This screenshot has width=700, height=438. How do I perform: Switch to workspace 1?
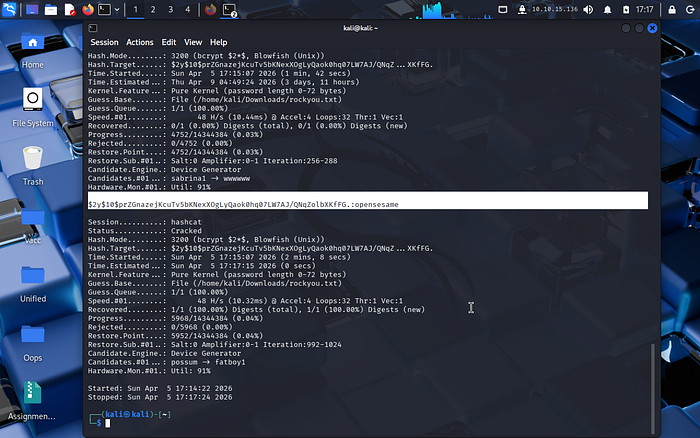coord(136,9)
